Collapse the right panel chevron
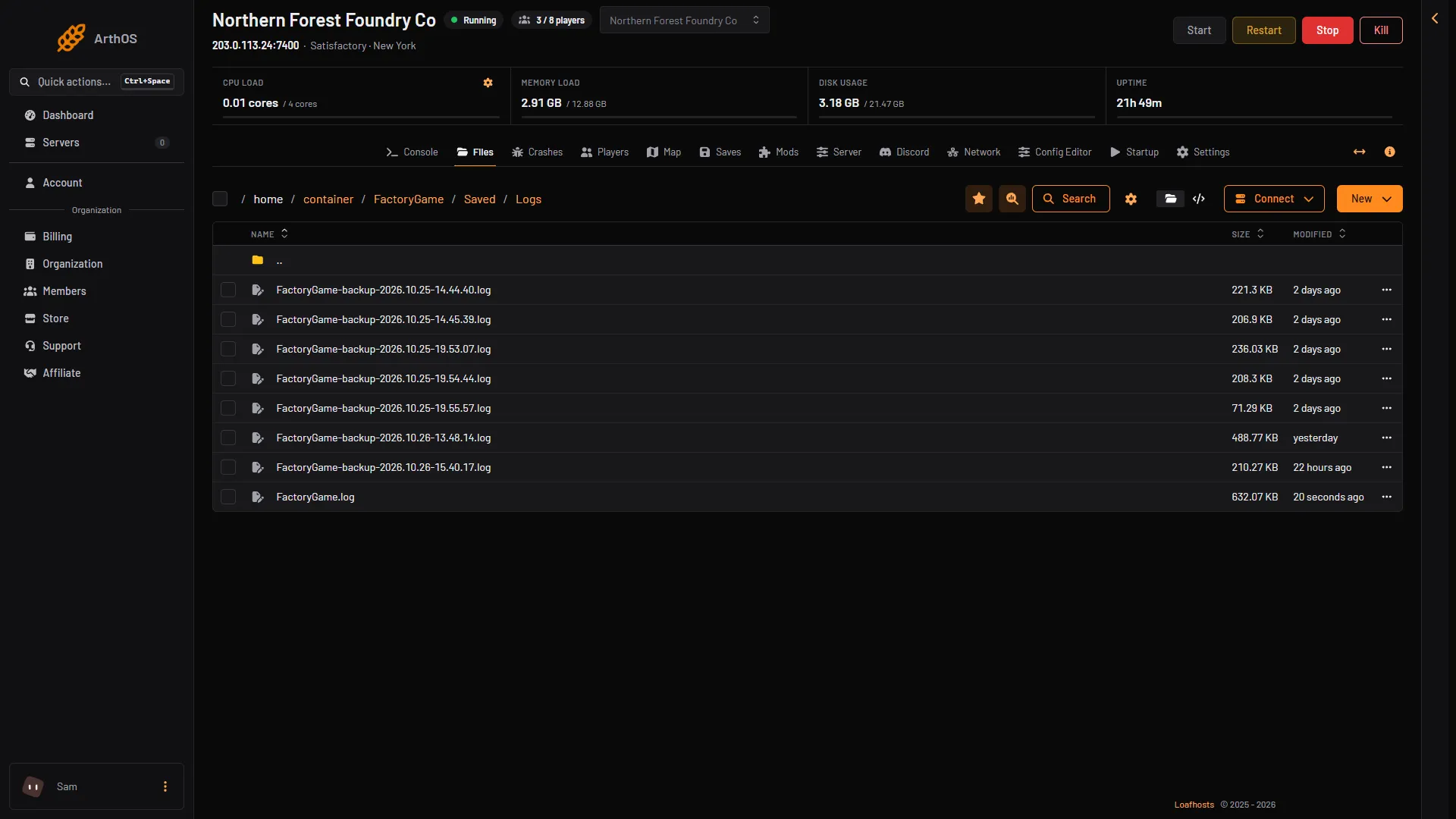Viewport: 1456px width, 819px height. click(1435, 18)
